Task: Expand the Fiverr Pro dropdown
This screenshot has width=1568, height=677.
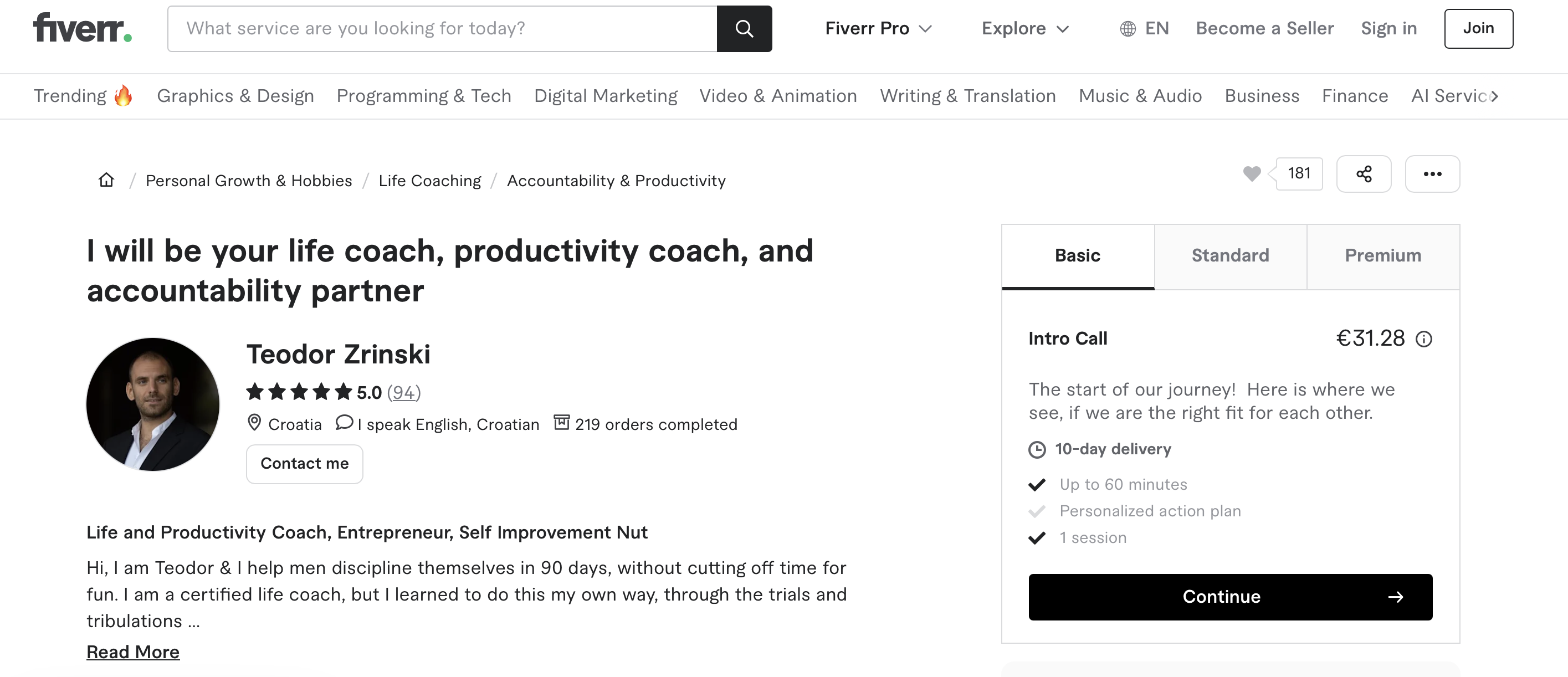Action: click(878, 29)
